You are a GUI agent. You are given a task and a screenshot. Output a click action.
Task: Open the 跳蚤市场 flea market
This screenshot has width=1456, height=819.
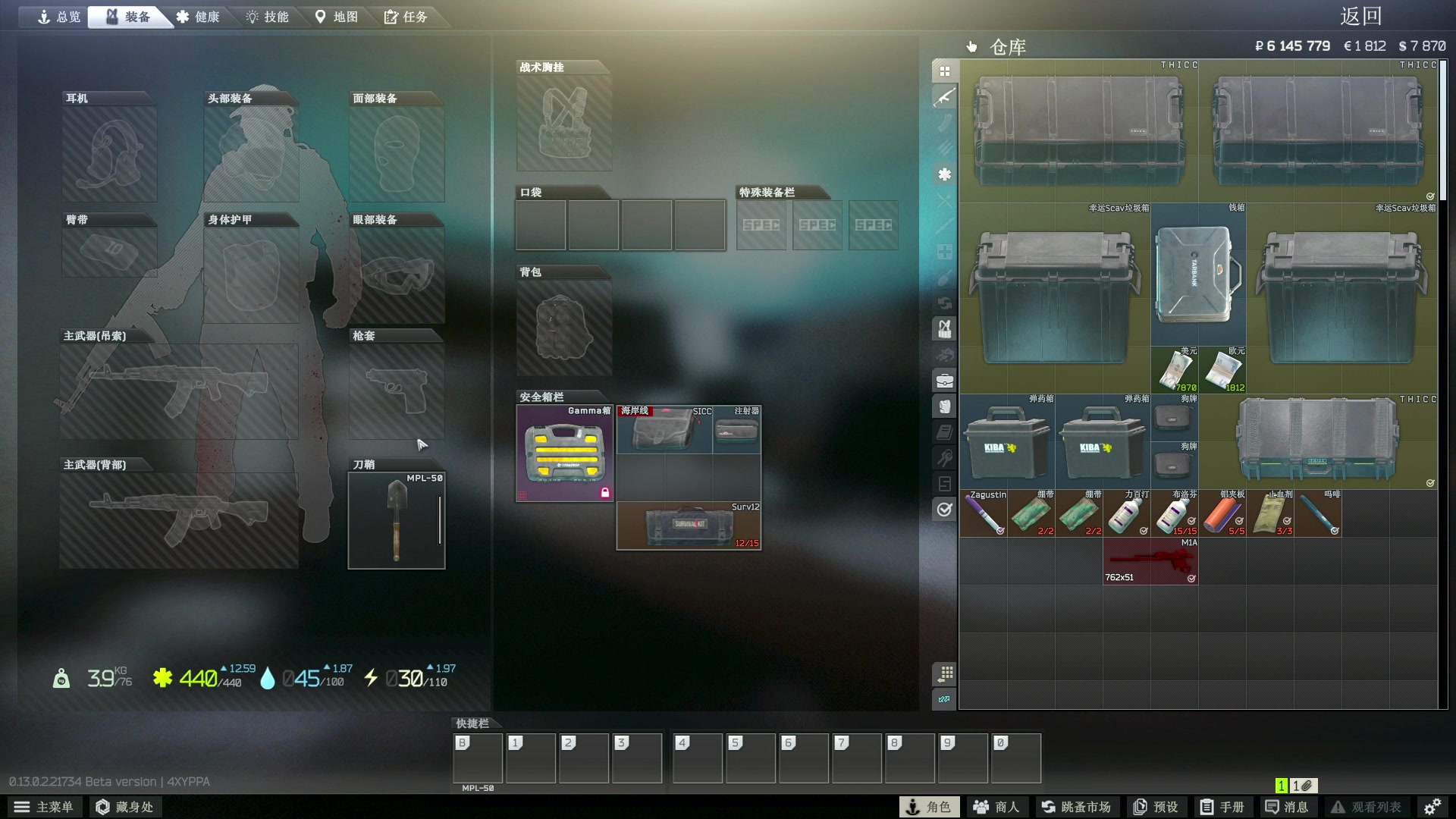tap(1076, 807)
